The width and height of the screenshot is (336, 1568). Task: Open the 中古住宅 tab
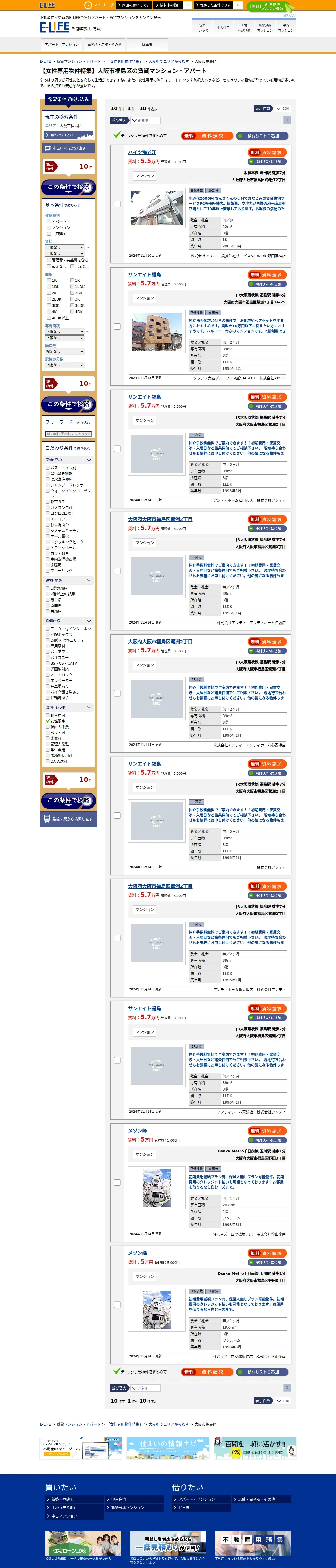click(223, 27)
